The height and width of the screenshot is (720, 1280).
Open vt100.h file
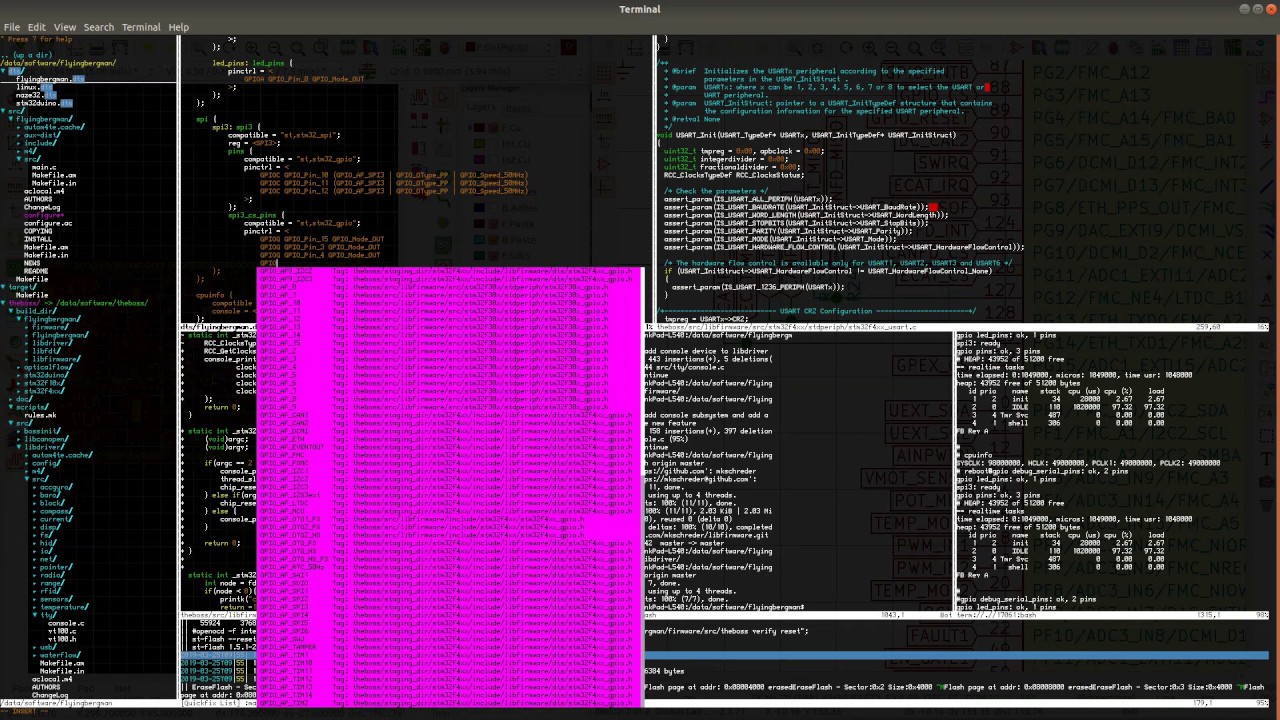pos(62,639)
